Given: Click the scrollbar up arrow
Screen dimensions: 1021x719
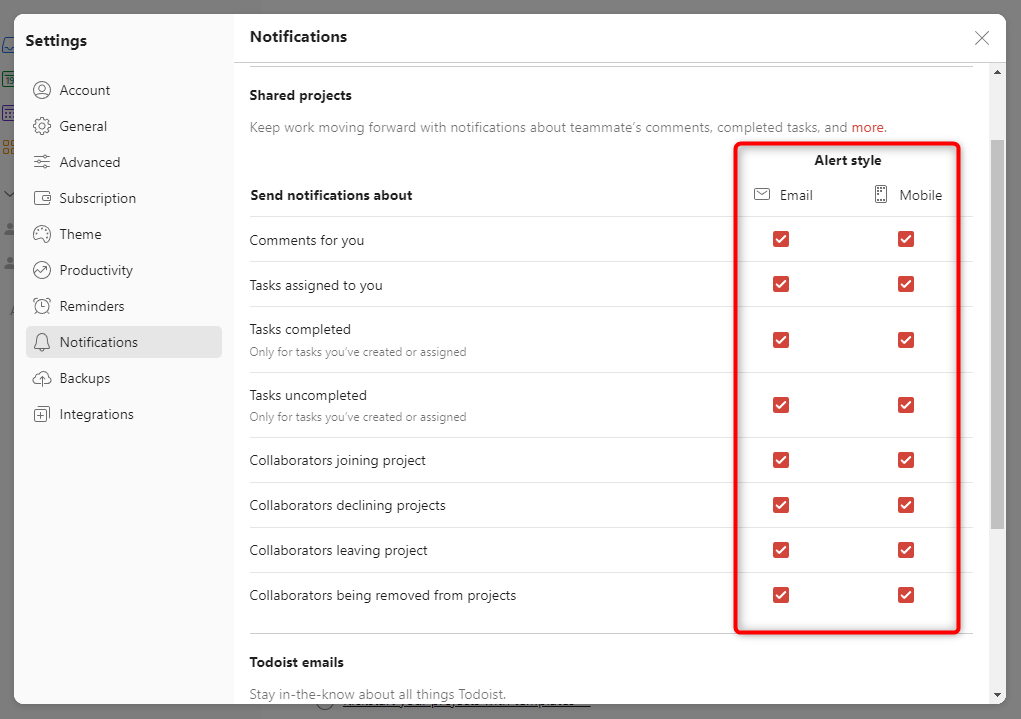Looking at the screenshot, I should pos(998,72).
